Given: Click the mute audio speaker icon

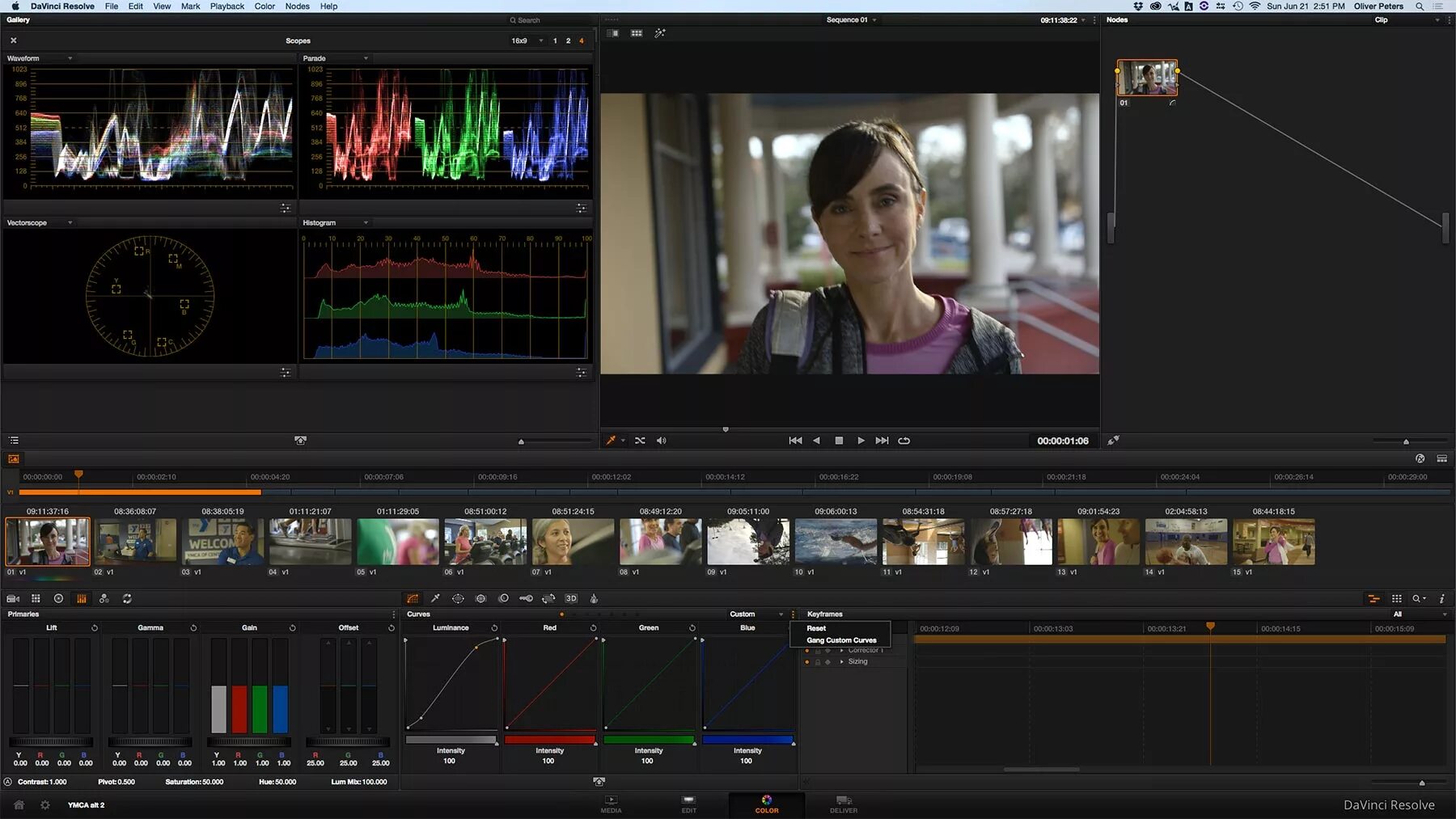Looking at the screenshot, I should pyautogui.click(x=661, y=441).
